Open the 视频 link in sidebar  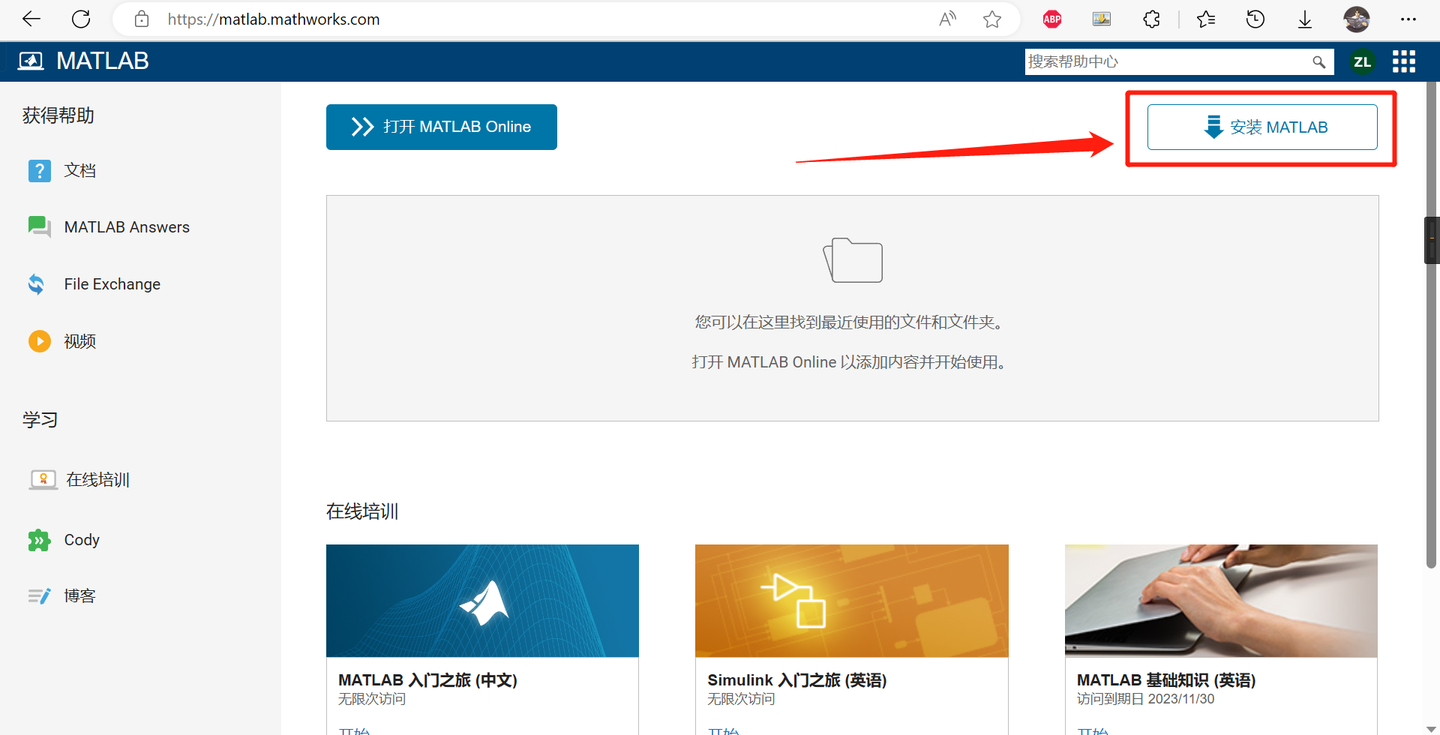80,341
